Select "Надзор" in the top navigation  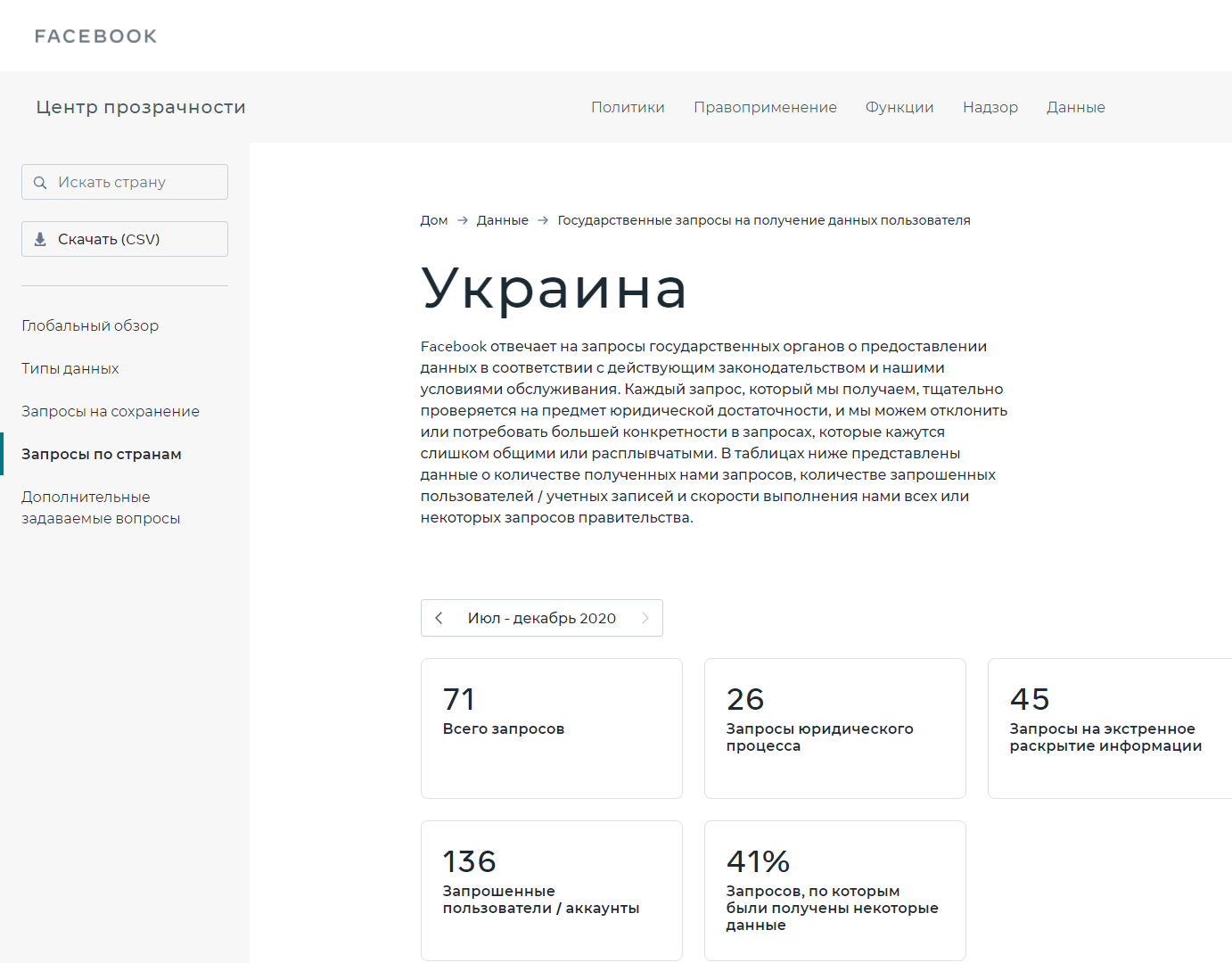click(990, 107)
